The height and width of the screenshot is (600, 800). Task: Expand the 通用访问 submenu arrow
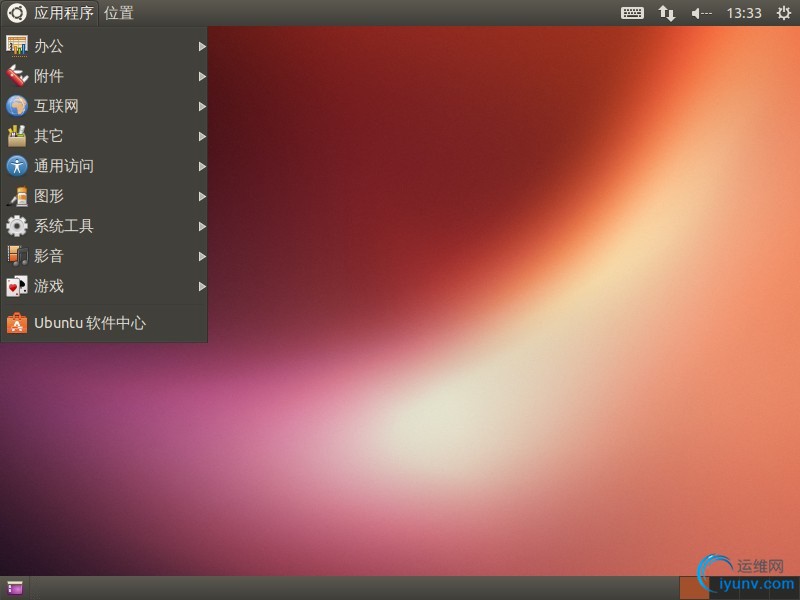coord(202,167)
